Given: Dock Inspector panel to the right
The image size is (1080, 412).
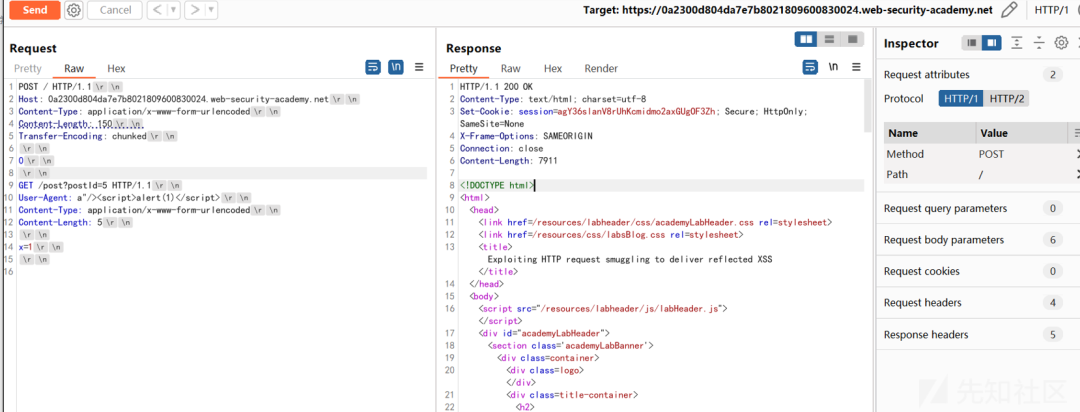Looking at the screenshot, I should click(991, 43).
